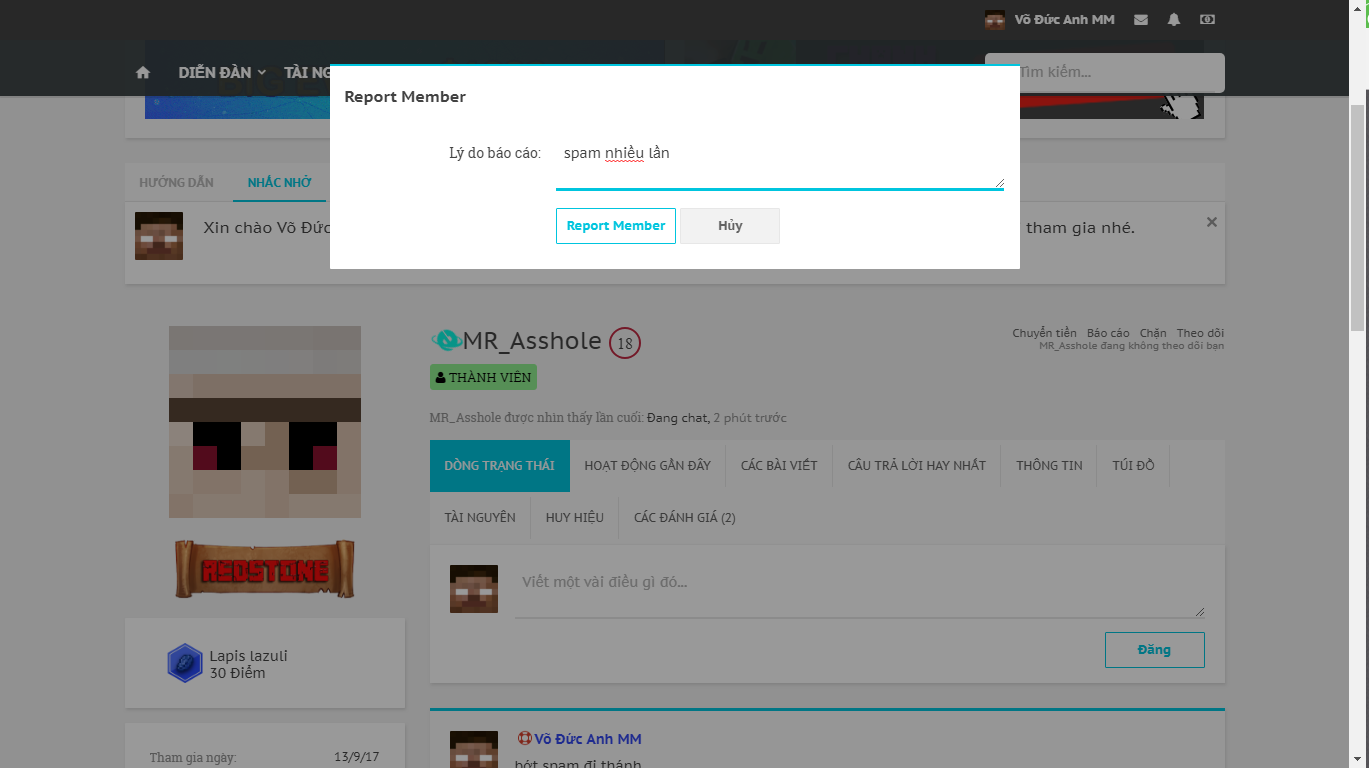1369x768 pixels.
Task: Click the Đăng post button
Action: [1155, 650]
